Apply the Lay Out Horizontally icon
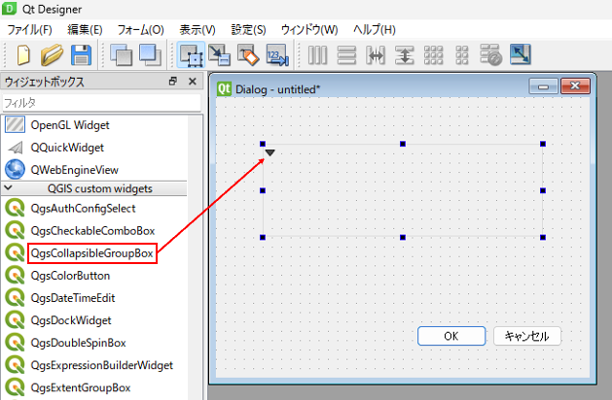This screenshot has width=612, height=400. tap(317, 55)
